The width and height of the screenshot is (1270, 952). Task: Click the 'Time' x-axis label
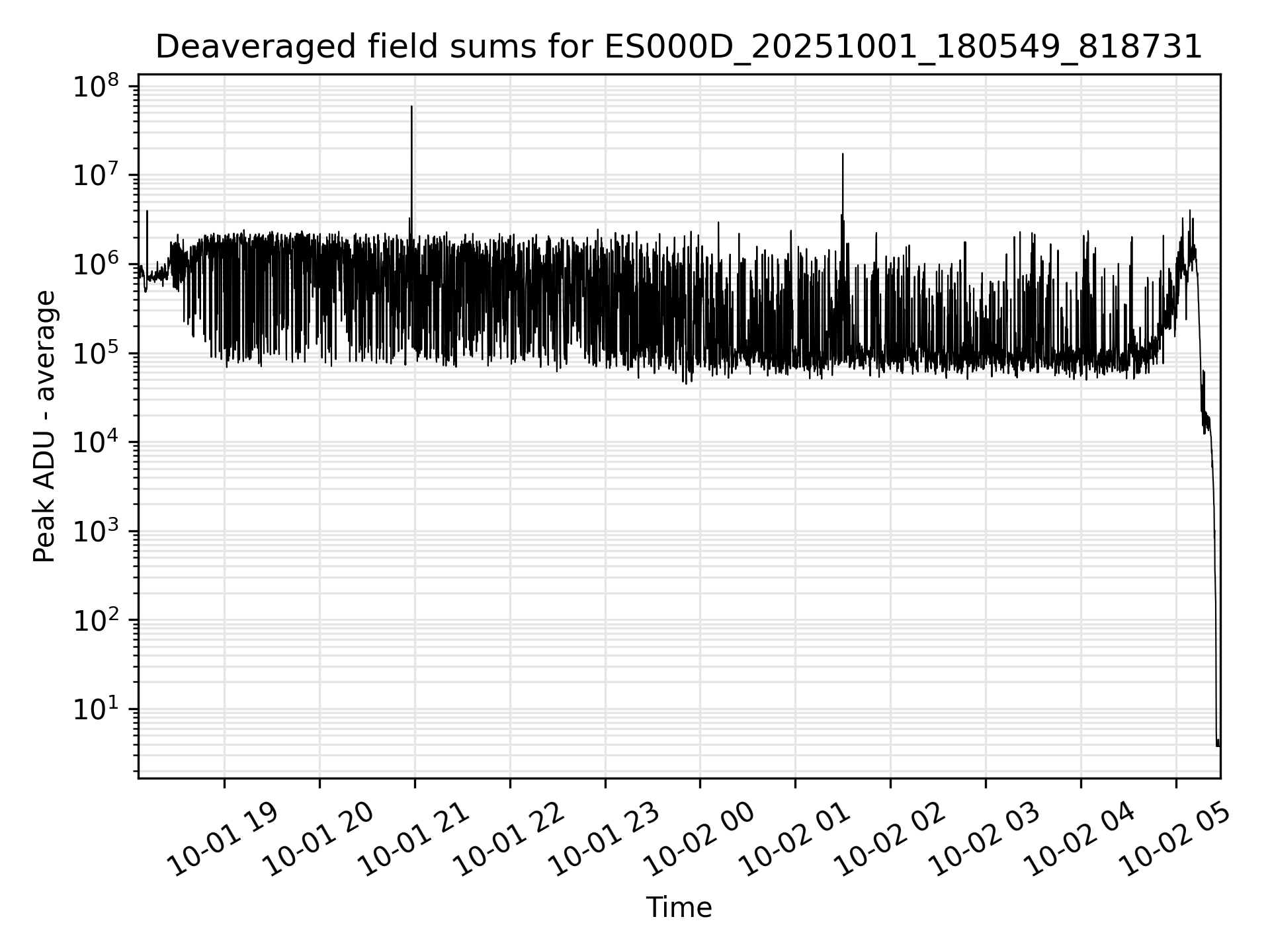pyautogui.click(x=679, y=908)
